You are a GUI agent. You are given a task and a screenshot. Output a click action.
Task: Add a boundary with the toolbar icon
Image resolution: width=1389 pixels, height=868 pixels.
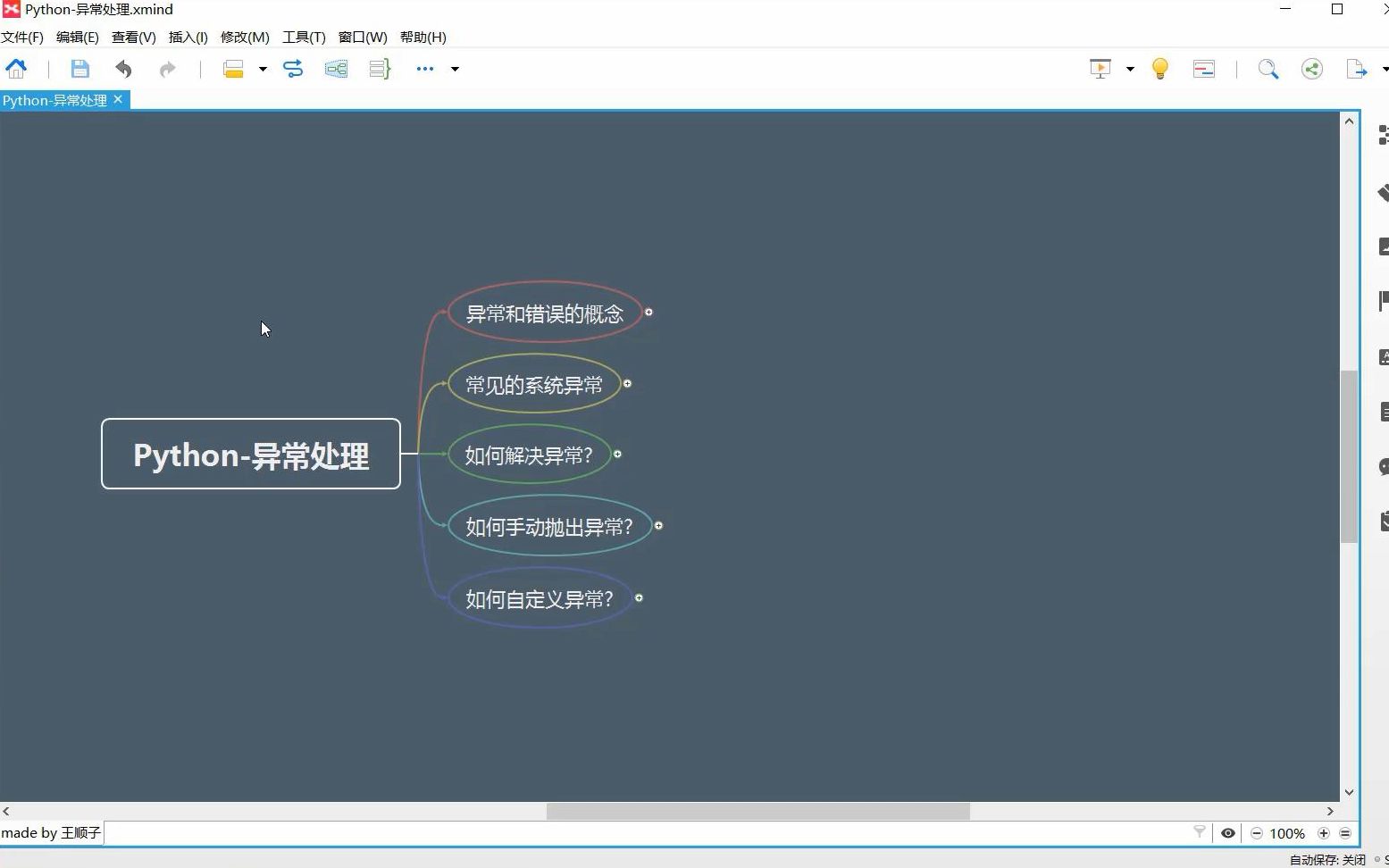tap(336, 69)
